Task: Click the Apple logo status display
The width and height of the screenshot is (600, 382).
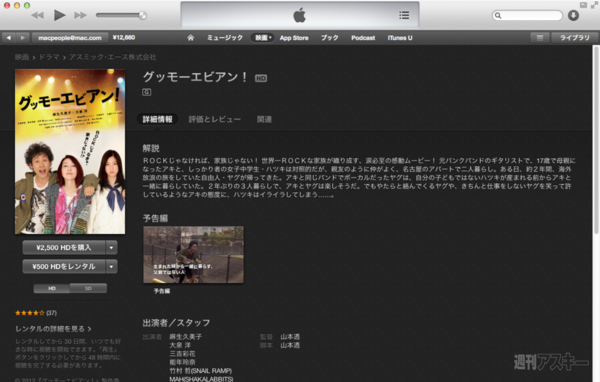Action: point(300,15)
